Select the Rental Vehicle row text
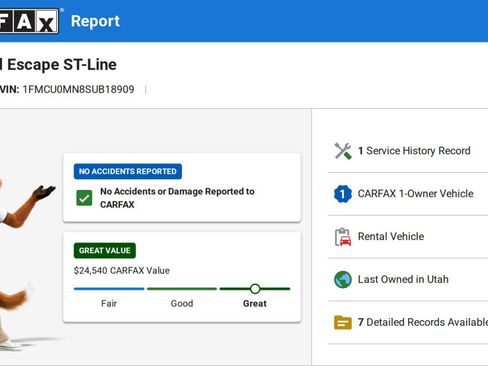Image resolution: width=488 pixels, height=366 pixels. [x=391, y=236]
